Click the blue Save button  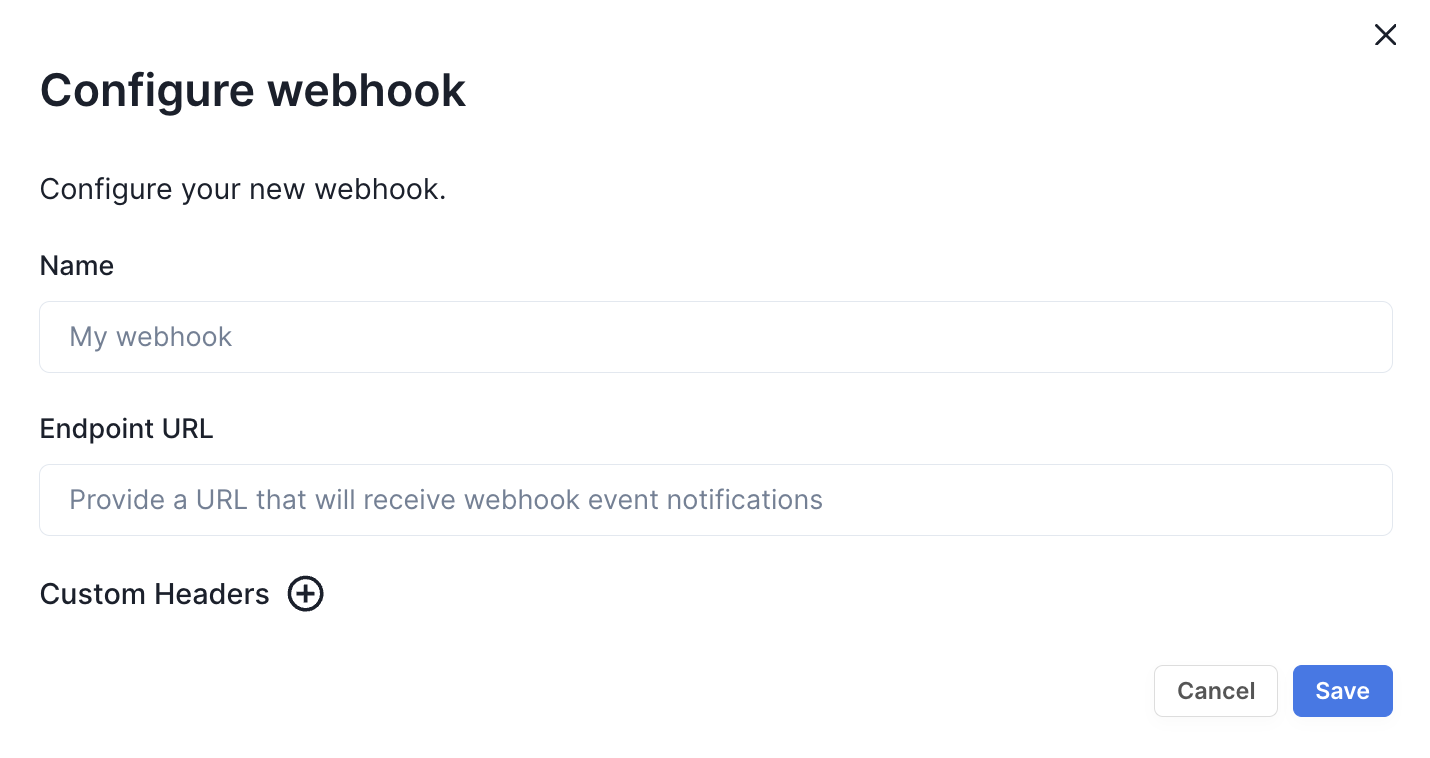pyautogui.click(x=1342, y=691)
